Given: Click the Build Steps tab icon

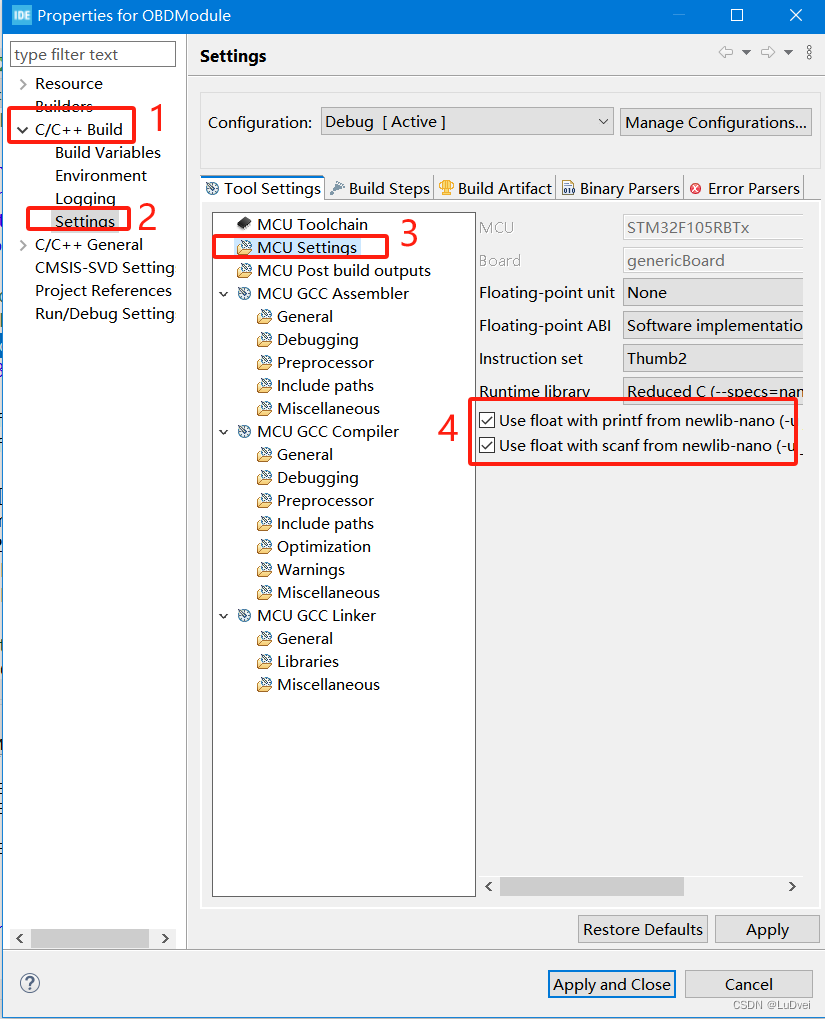Looking at the screenshot, I should point(337,188).
